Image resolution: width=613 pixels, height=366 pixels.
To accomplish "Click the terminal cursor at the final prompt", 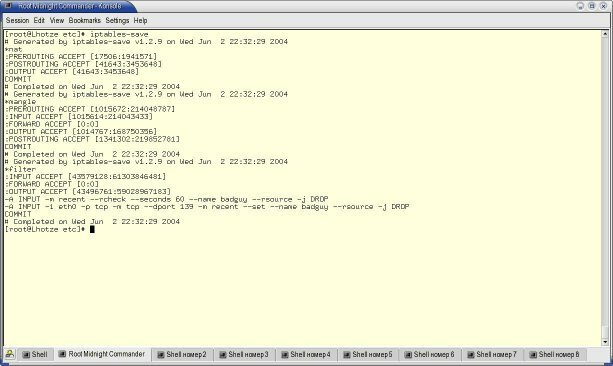I will pos(92,229).
